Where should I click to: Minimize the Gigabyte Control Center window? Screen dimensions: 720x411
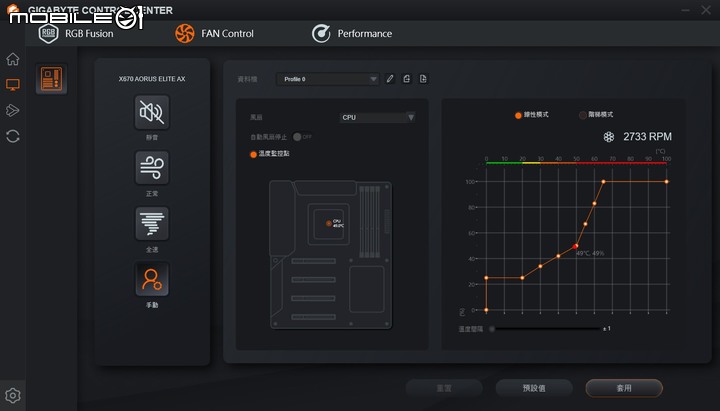[x=685, y=10]
